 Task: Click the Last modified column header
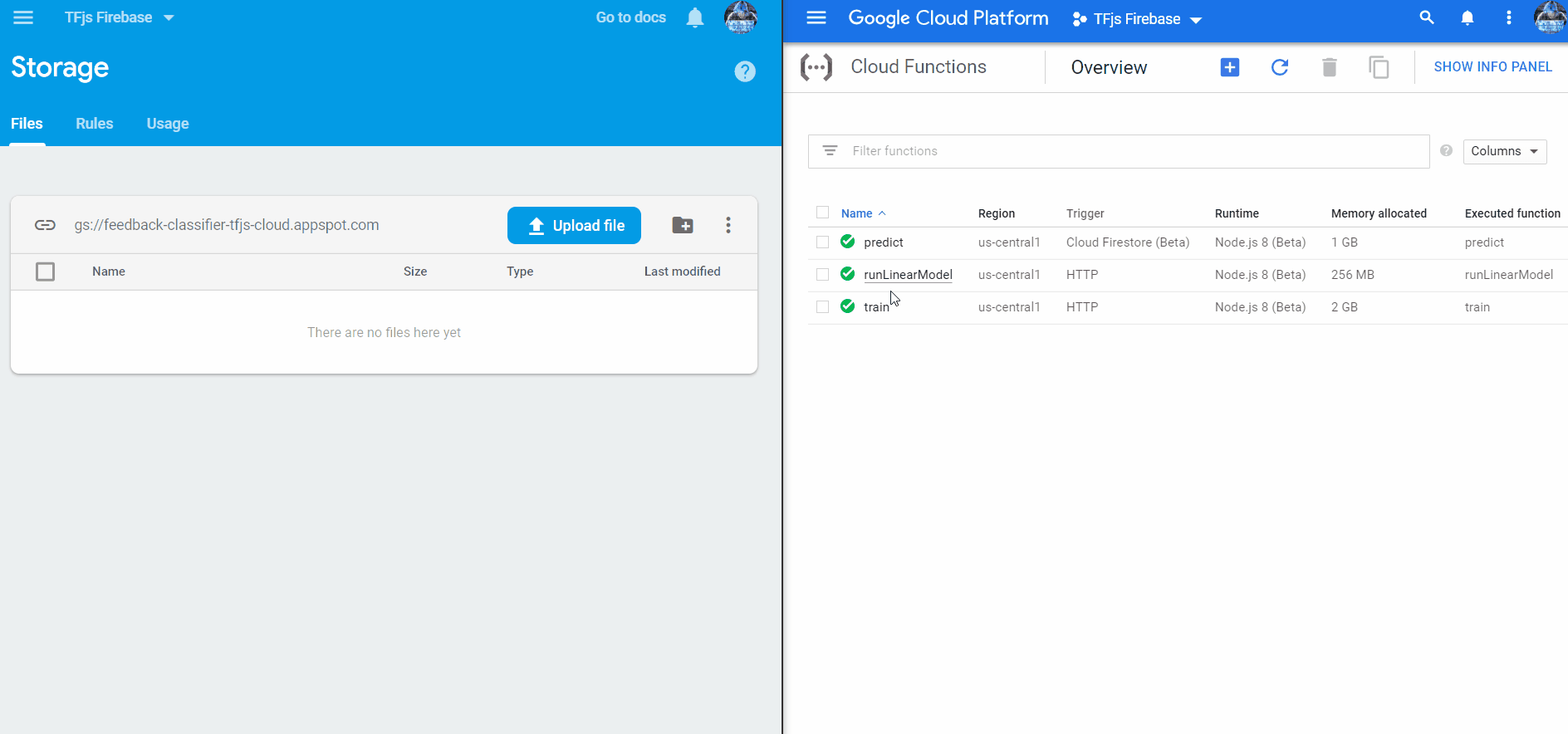click(683, 272)
